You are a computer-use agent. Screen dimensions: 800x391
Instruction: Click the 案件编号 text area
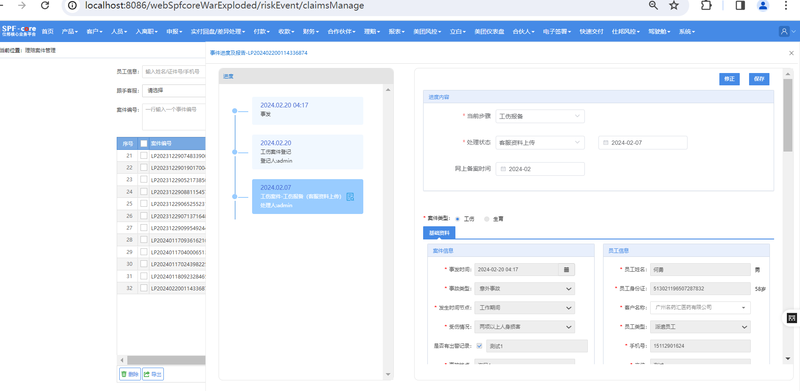[x=173, y=117]
